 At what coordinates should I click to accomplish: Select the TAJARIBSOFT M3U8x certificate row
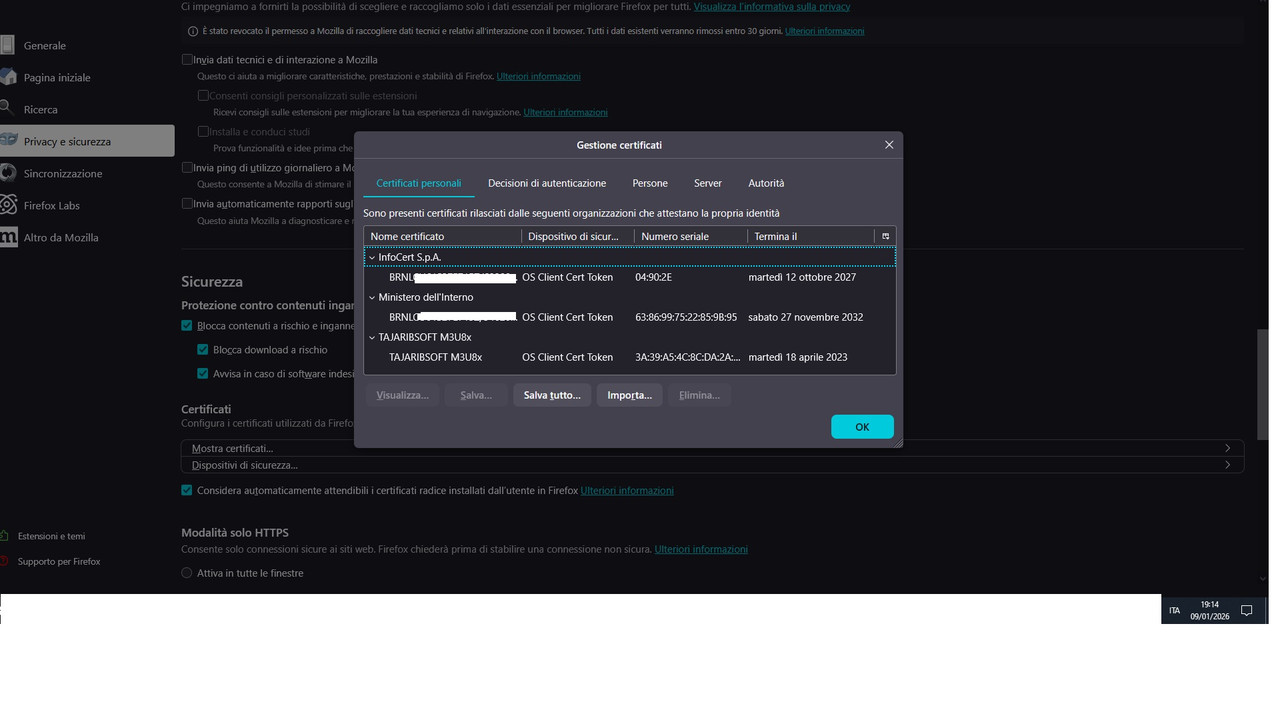pyautogui.click(x=630, y=357)
